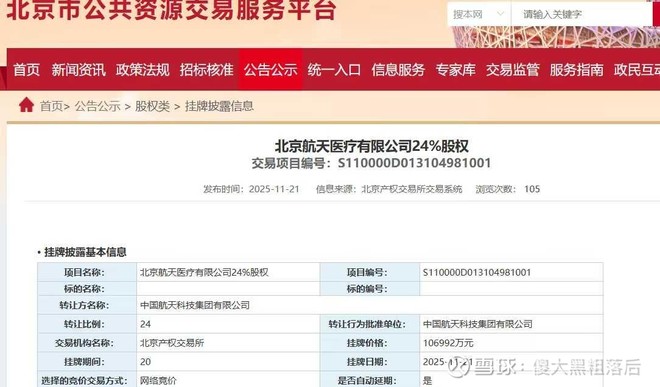The image size is (660, 387).
Task: Open the 服务指南 navigation tab
Action: click(577, 69)
